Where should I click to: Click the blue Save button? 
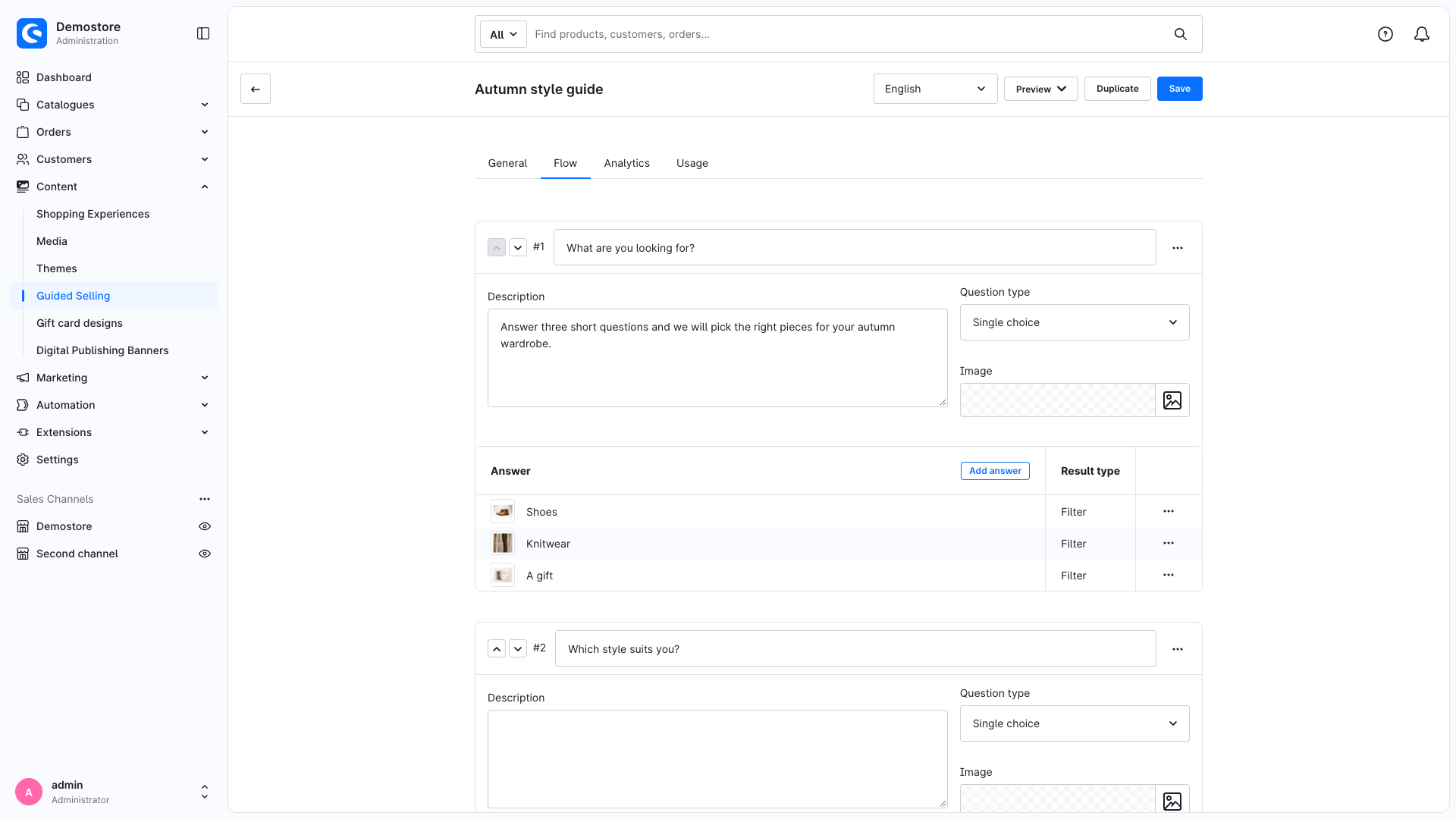[x=1179, y=89]
